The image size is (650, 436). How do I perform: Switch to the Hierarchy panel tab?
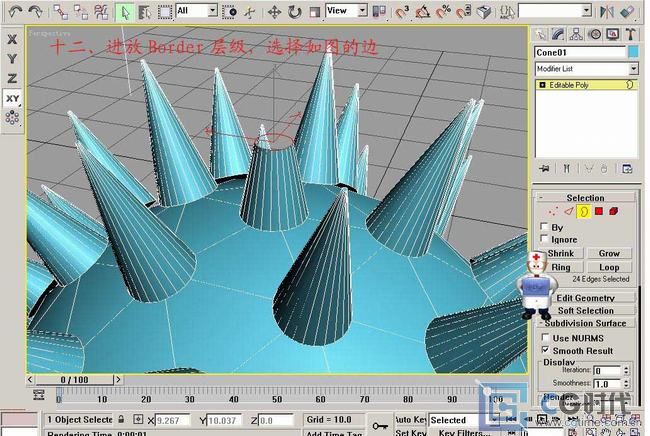[576, 34]
